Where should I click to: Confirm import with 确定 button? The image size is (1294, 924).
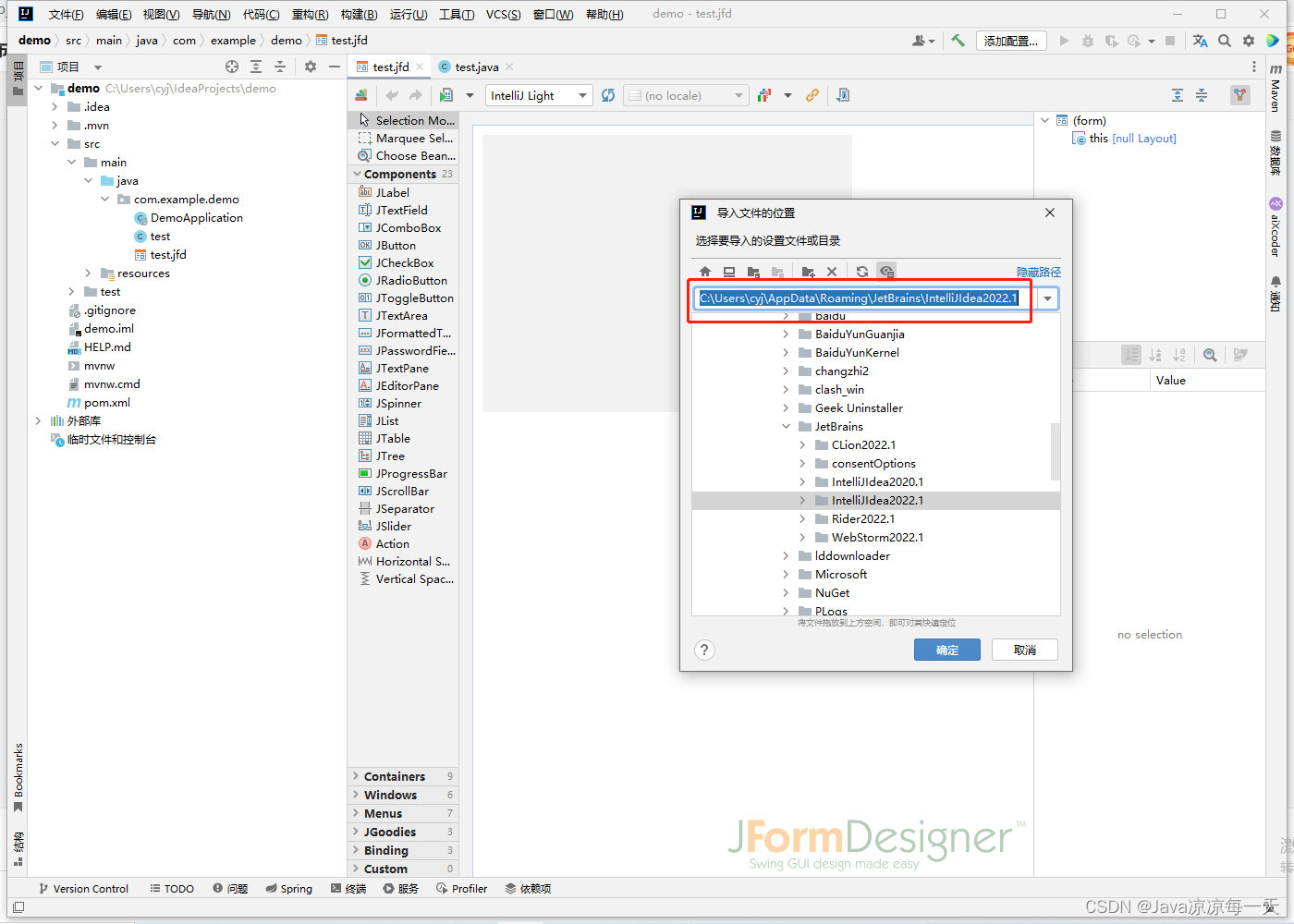coord(947,650)
